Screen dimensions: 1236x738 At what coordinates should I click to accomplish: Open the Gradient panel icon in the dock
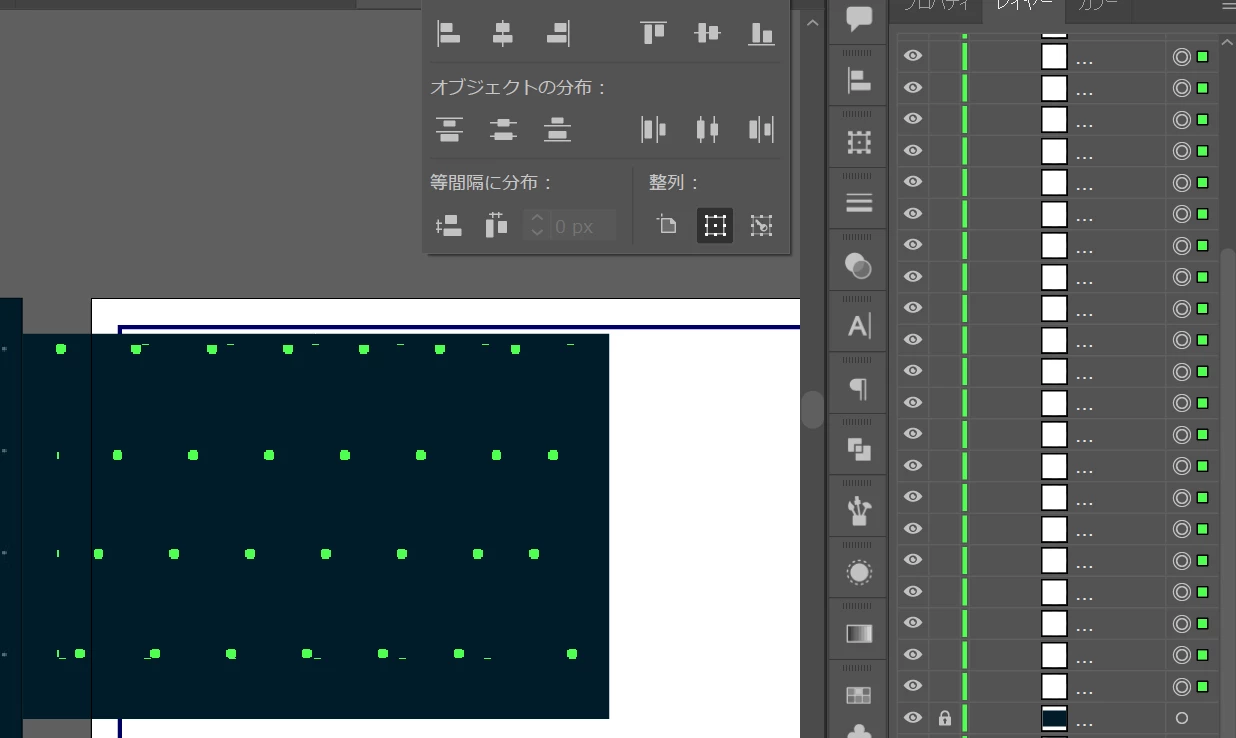(x=859, y=634)
